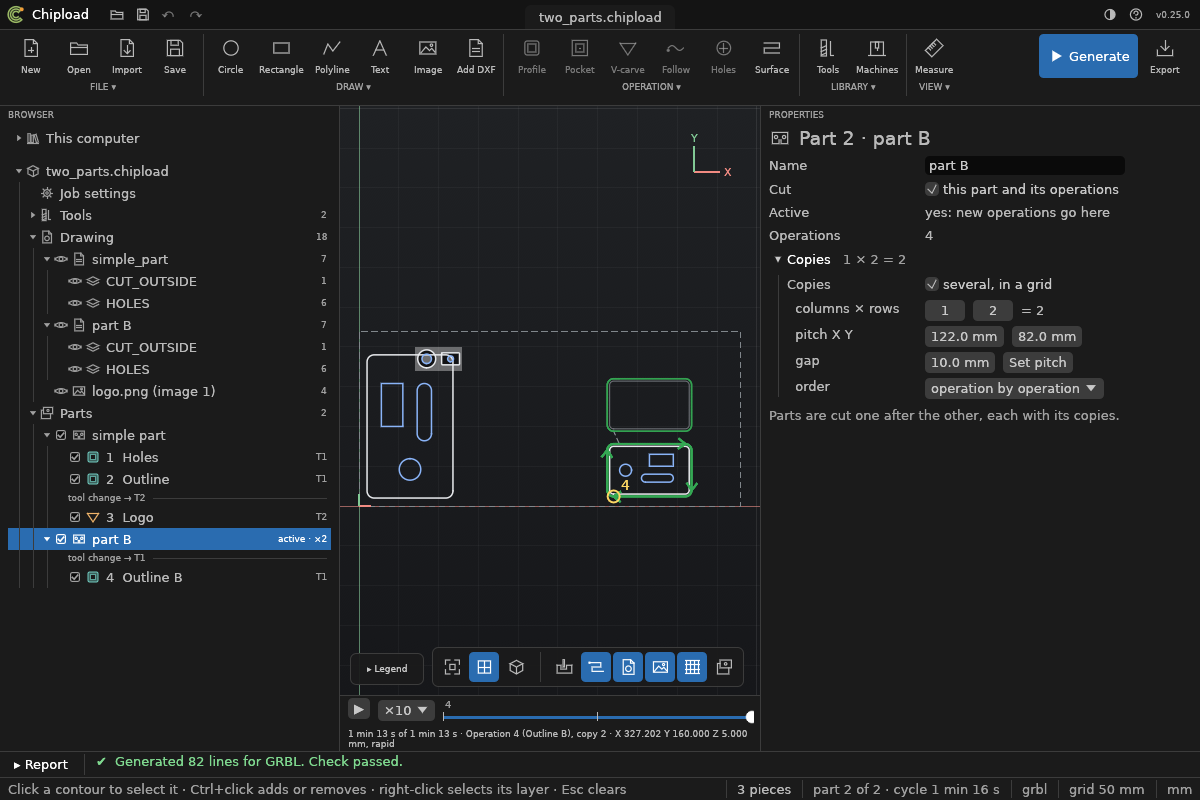Select the two_parts.chipload document tab
The height and width of the screenshot is (800, 1200).
pyautogui.click(x=600, y=17)
